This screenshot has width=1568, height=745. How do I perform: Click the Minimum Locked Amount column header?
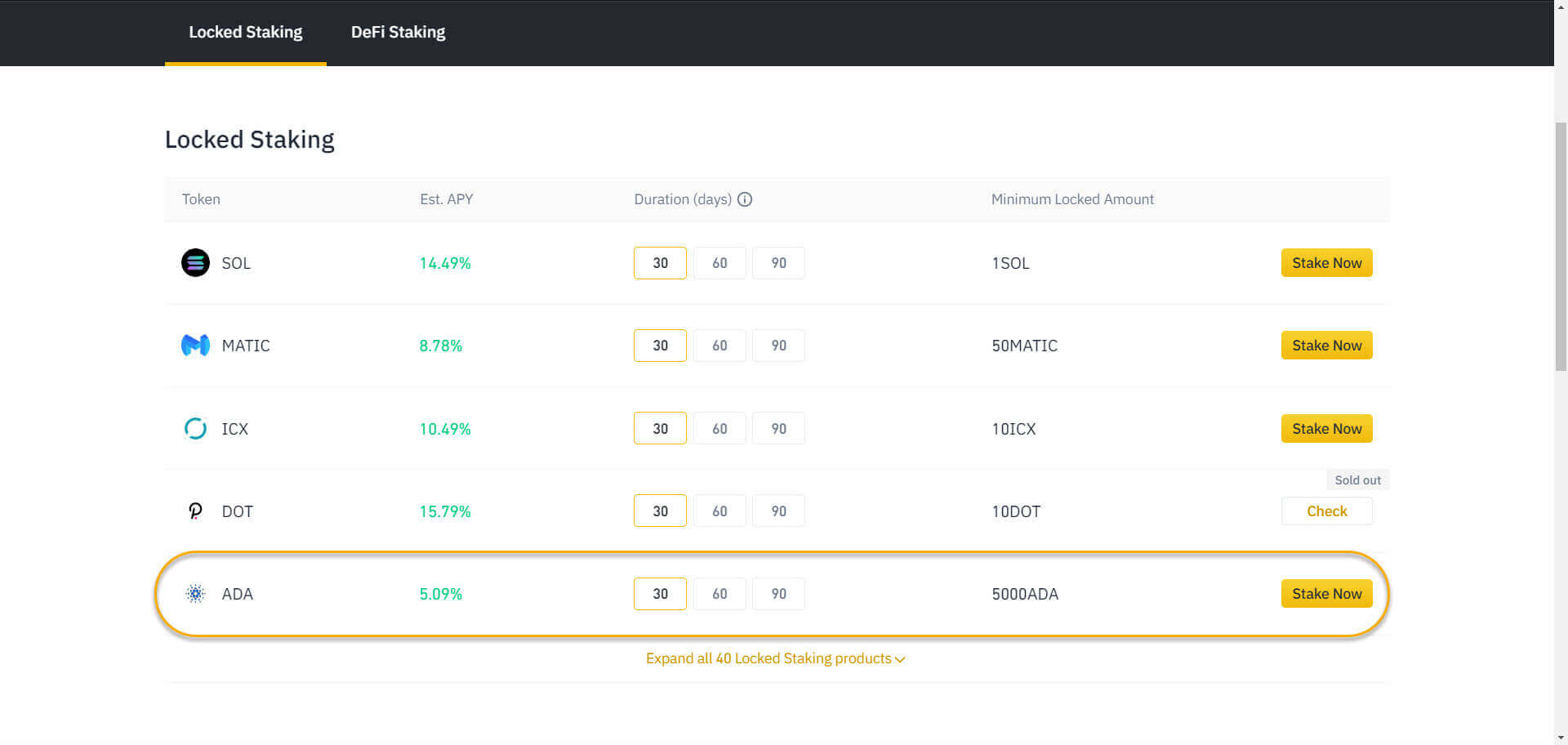1072,199
